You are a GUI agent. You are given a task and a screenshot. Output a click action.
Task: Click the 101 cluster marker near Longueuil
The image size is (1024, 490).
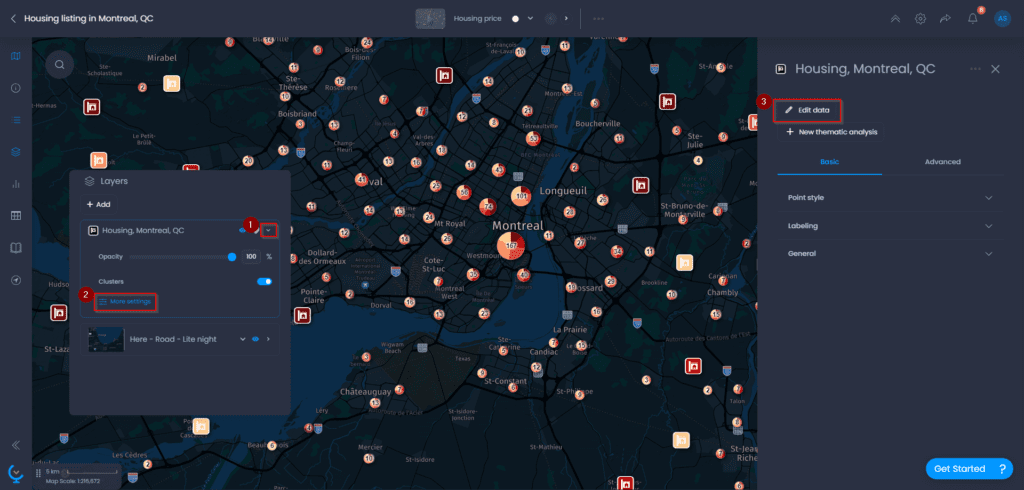tap(521, 196)
